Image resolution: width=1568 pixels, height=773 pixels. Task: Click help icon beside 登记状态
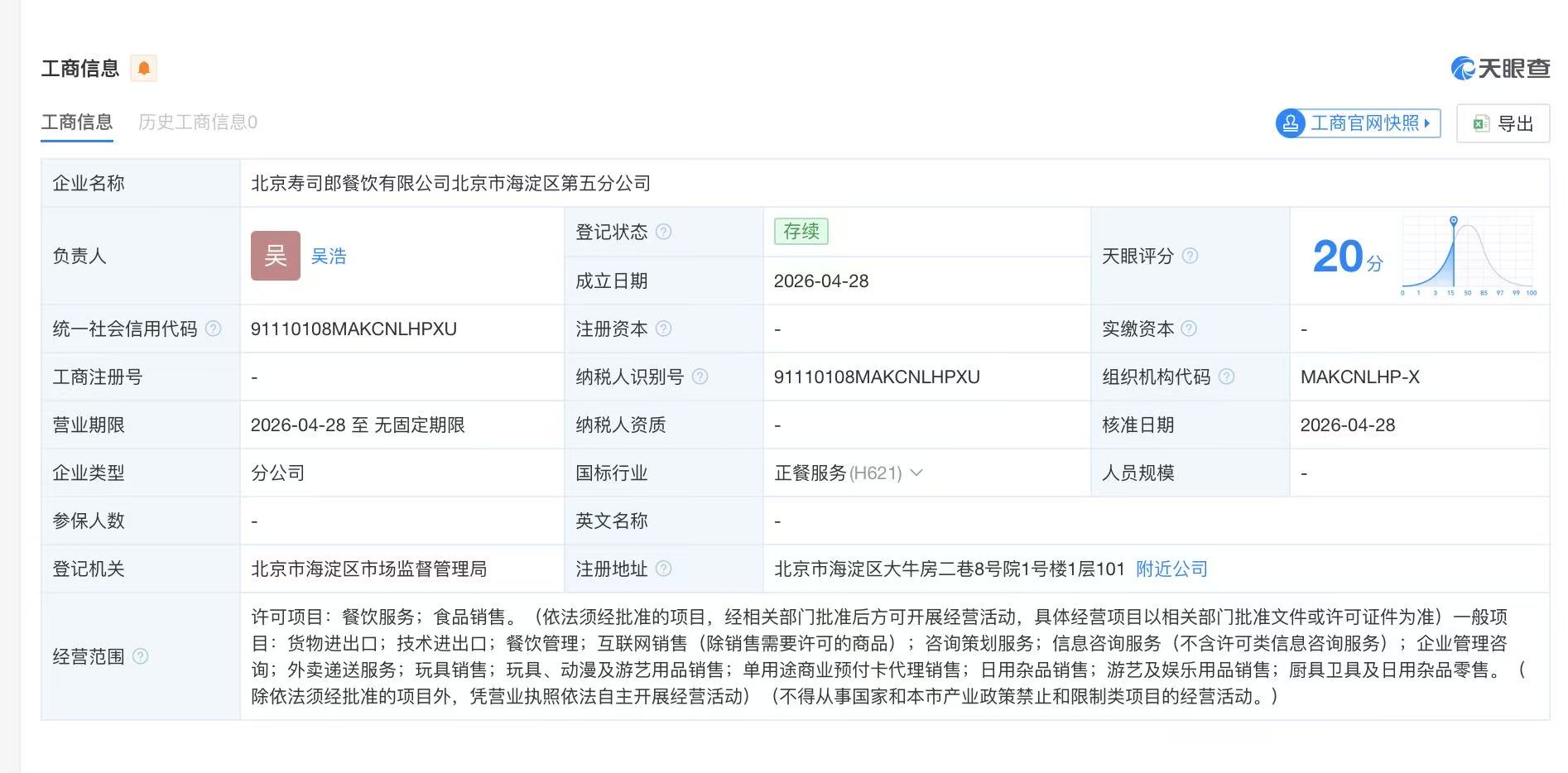click(x=663, y=232)
